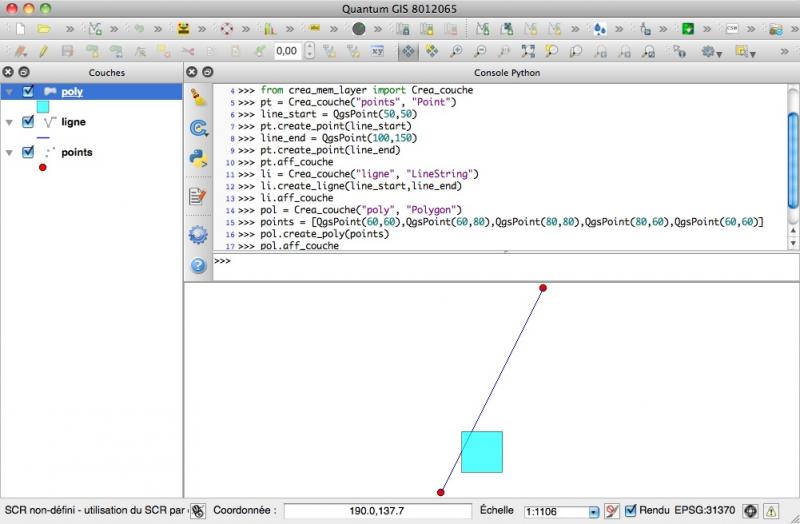Toggle visibility of the ligne layer
800x524 pixels.
[x=28, y=122]
